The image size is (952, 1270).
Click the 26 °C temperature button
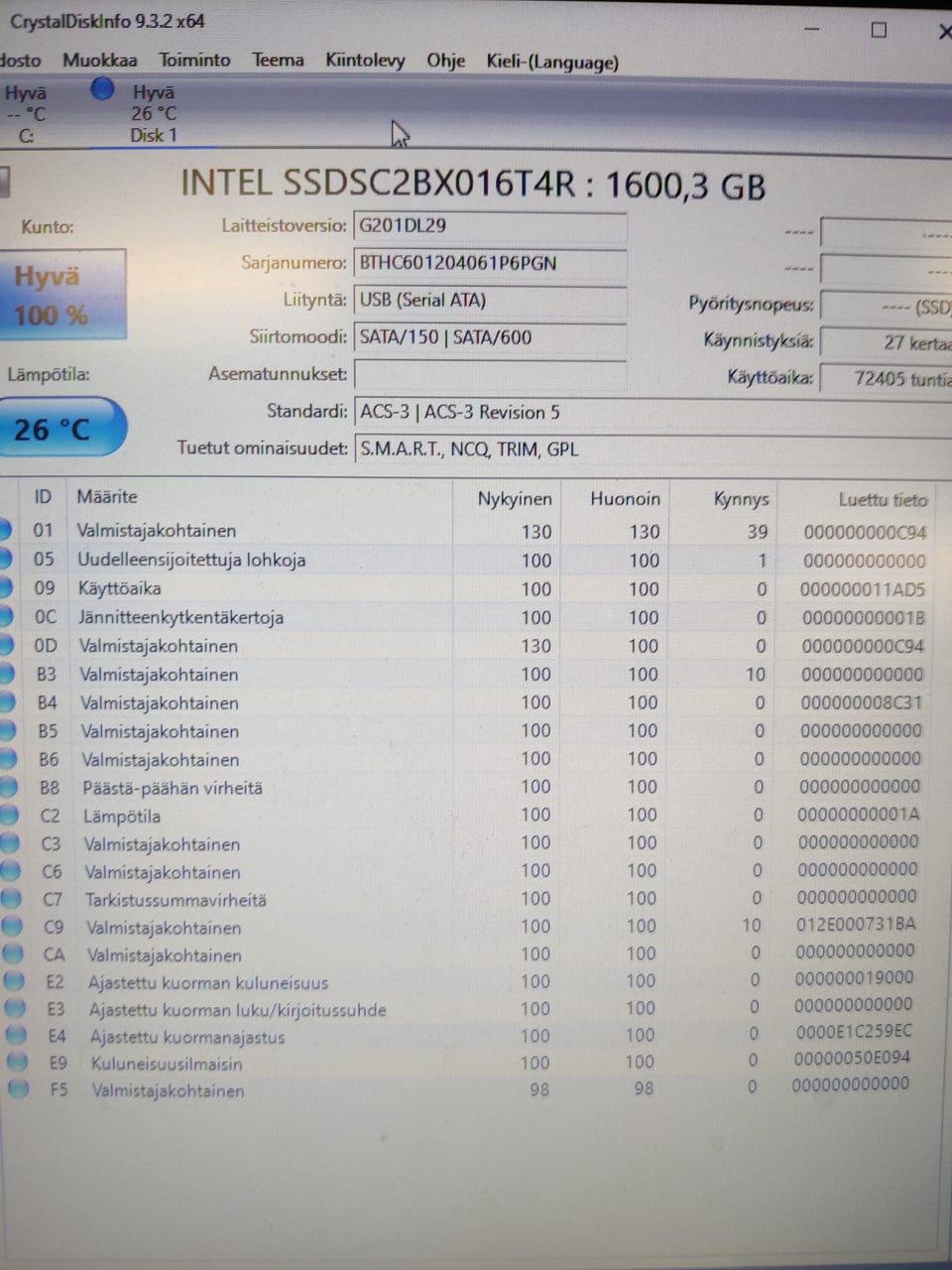tap(61, 429)
